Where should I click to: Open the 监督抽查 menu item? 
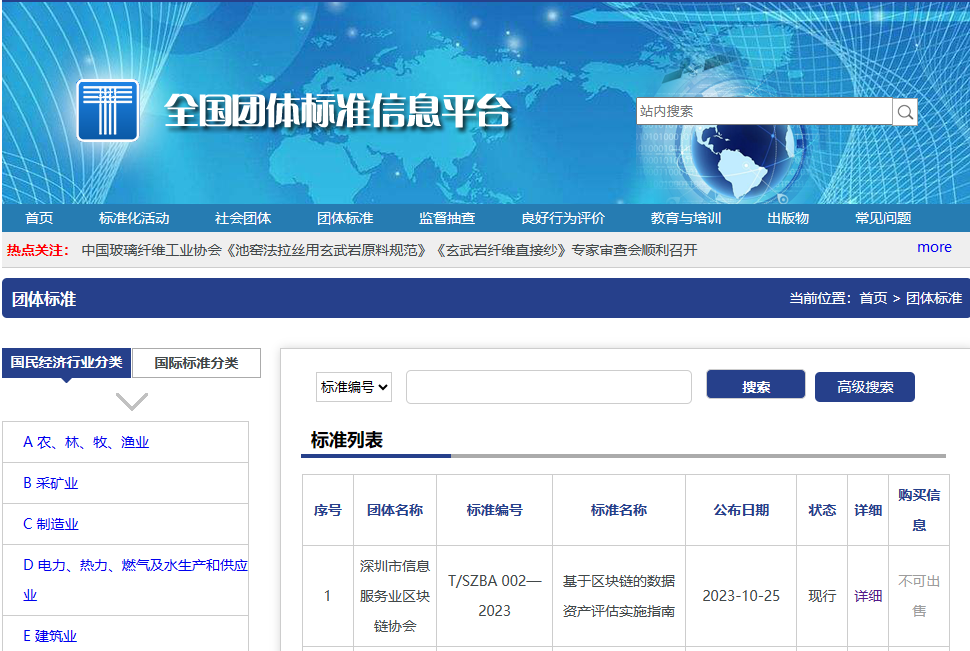click(x=447, y=217)
